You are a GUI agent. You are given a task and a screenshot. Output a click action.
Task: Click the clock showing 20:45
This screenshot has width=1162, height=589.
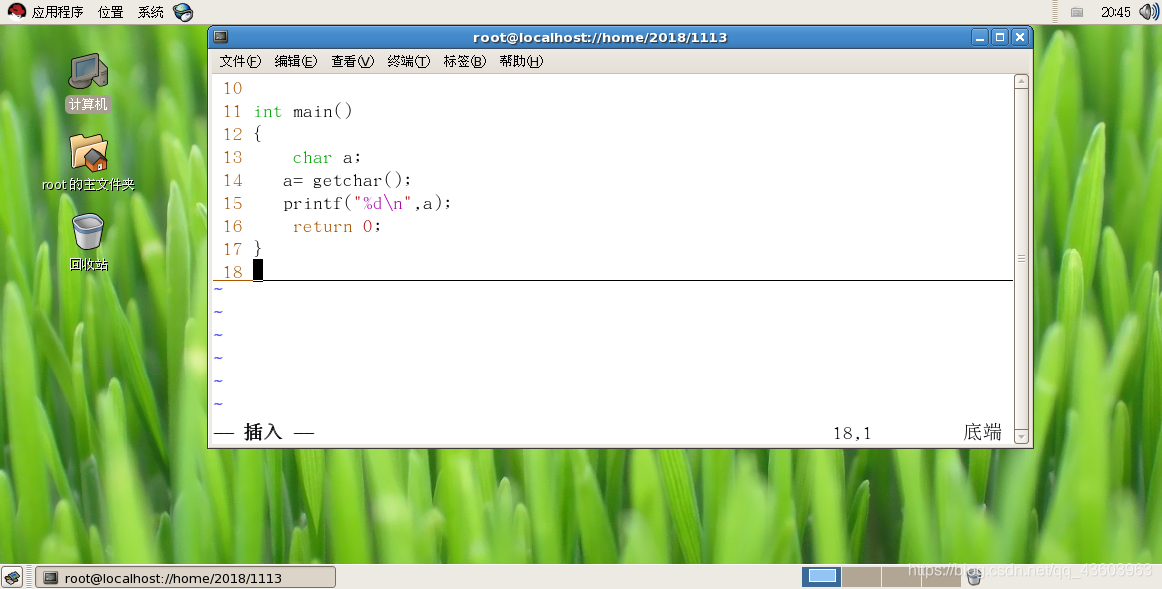click(x=1115, y=12)
